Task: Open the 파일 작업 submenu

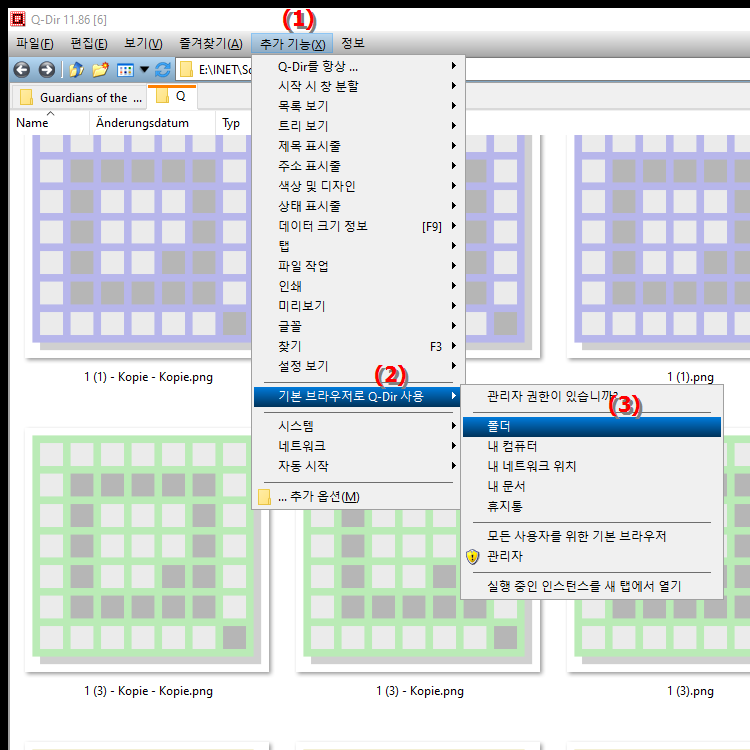Action: 357,266
